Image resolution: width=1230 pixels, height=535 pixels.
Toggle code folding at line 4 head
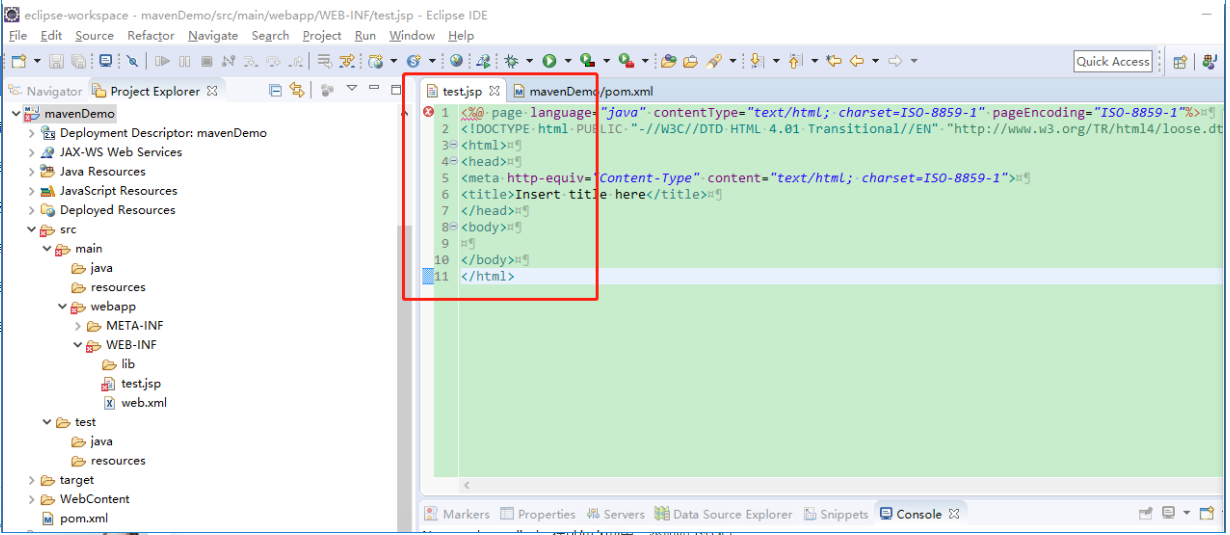pyautogui.click(x=454, y=161)
